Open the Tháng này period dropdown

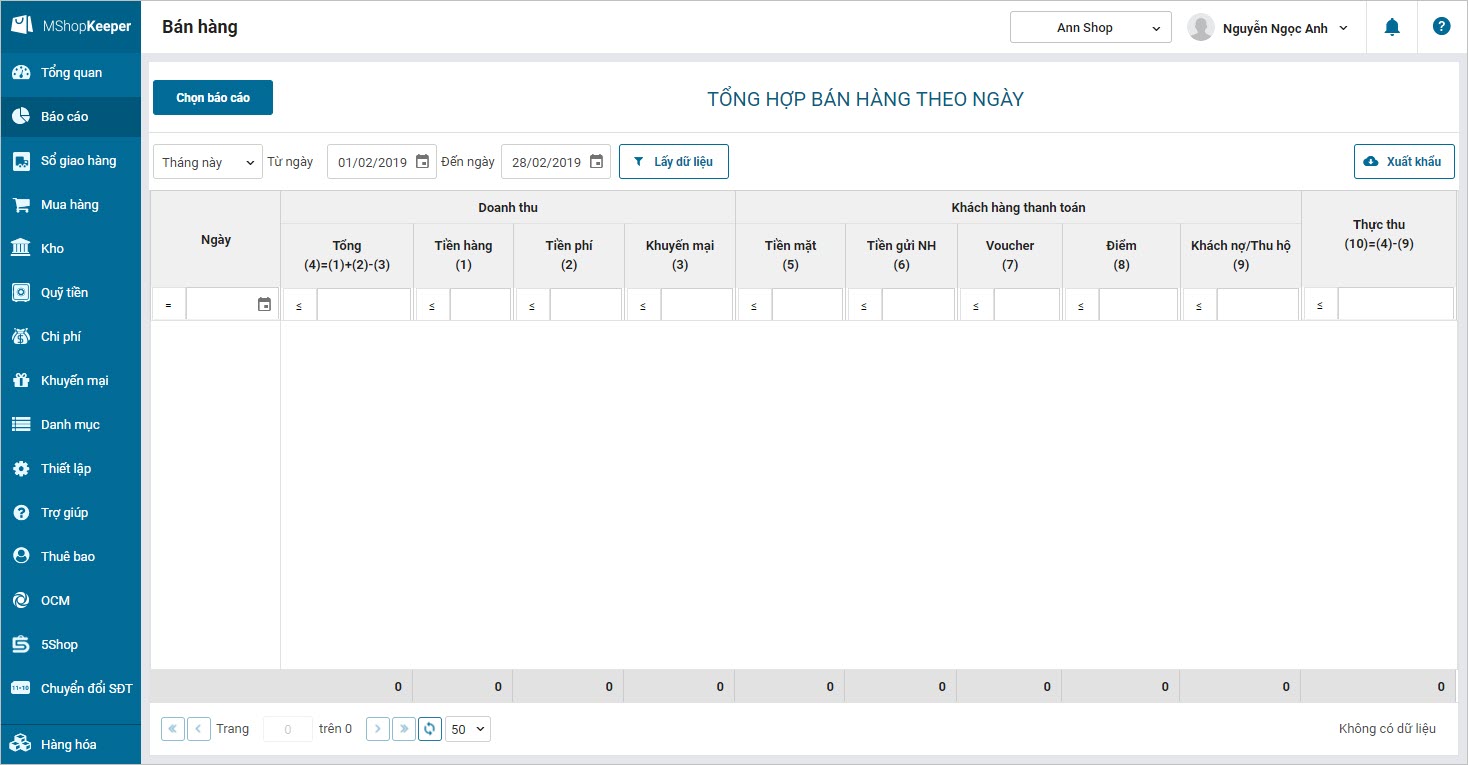208,162
